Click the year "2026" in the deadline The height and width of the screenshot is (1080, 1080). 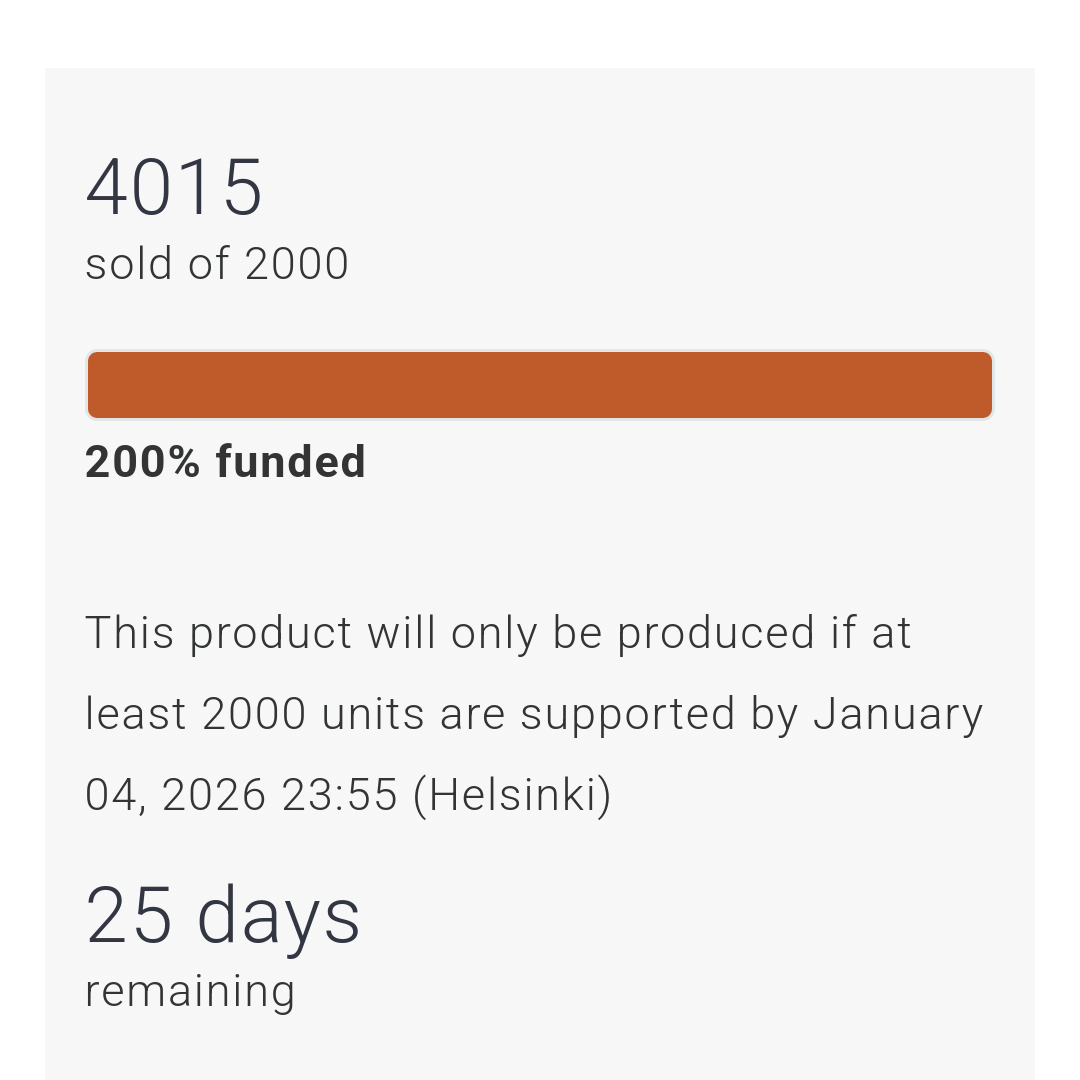[x=214, y=795]
